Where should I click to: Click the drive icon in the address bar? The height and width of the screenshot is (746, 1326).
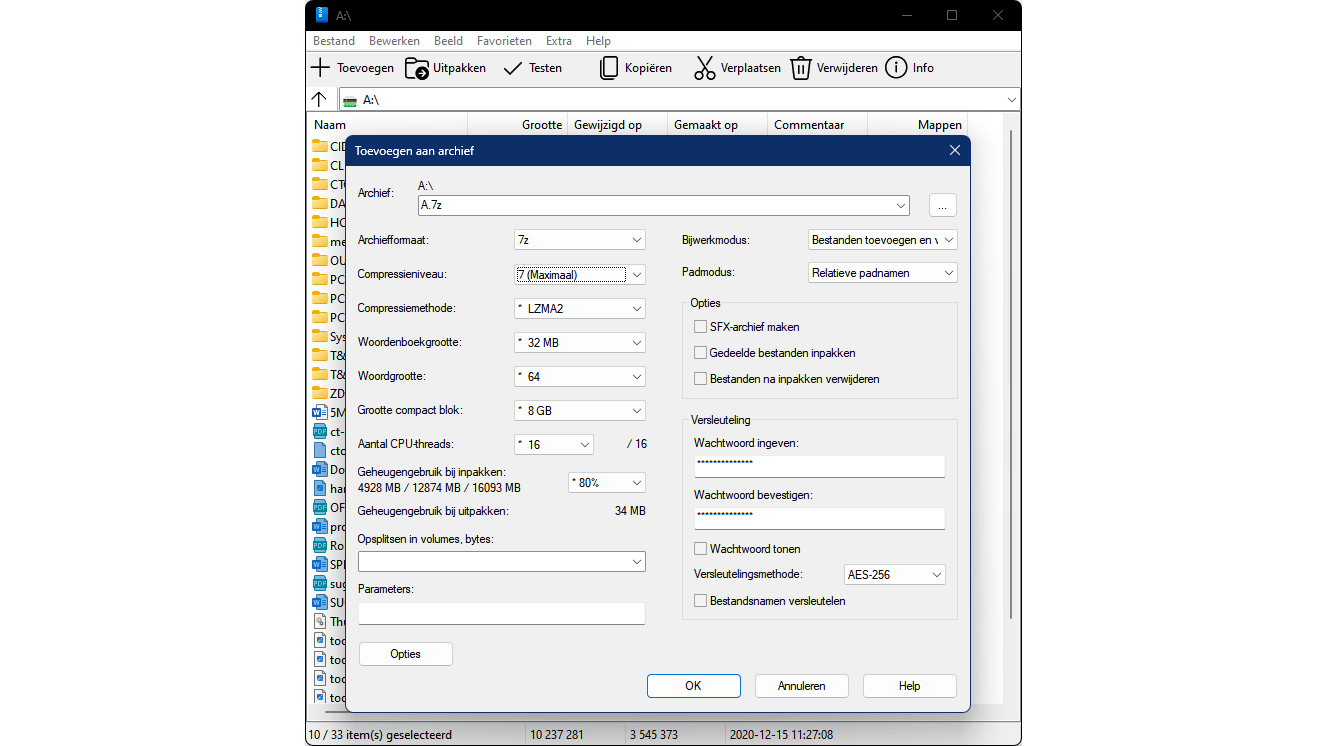[350, 100]
